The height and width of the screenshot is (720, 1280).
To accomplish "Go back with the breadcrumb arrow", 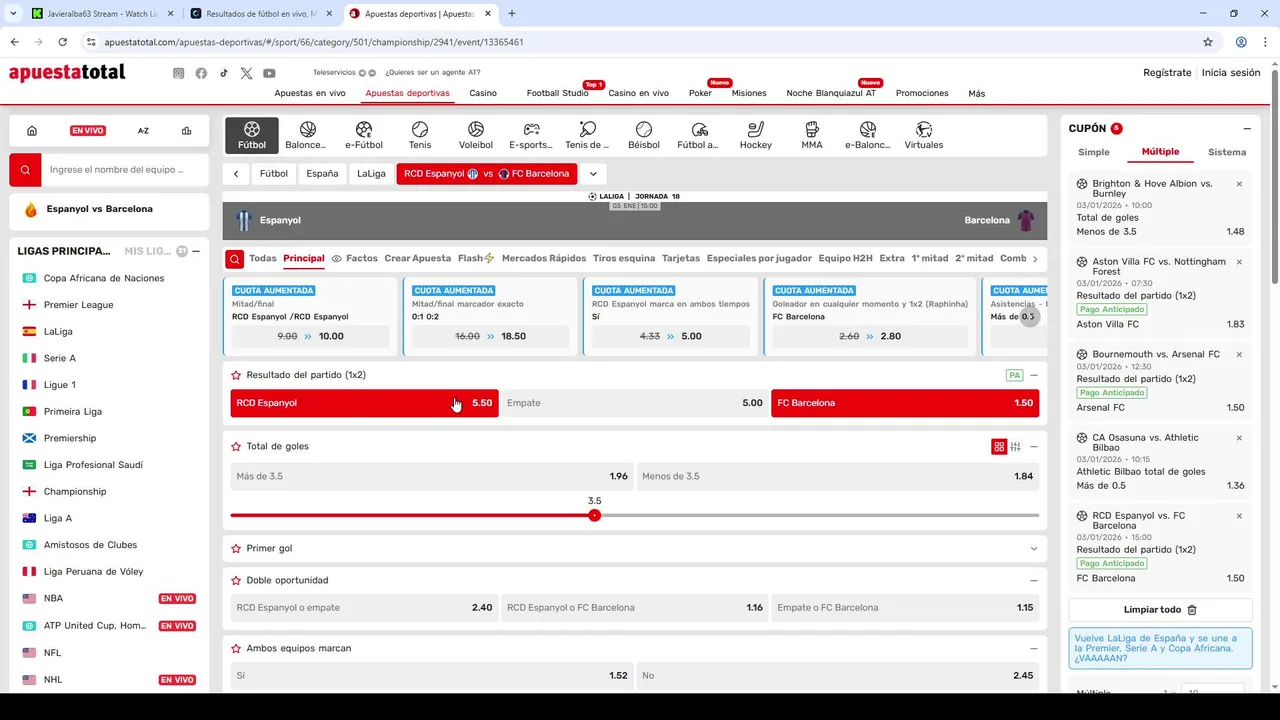I will pos(236,174).
